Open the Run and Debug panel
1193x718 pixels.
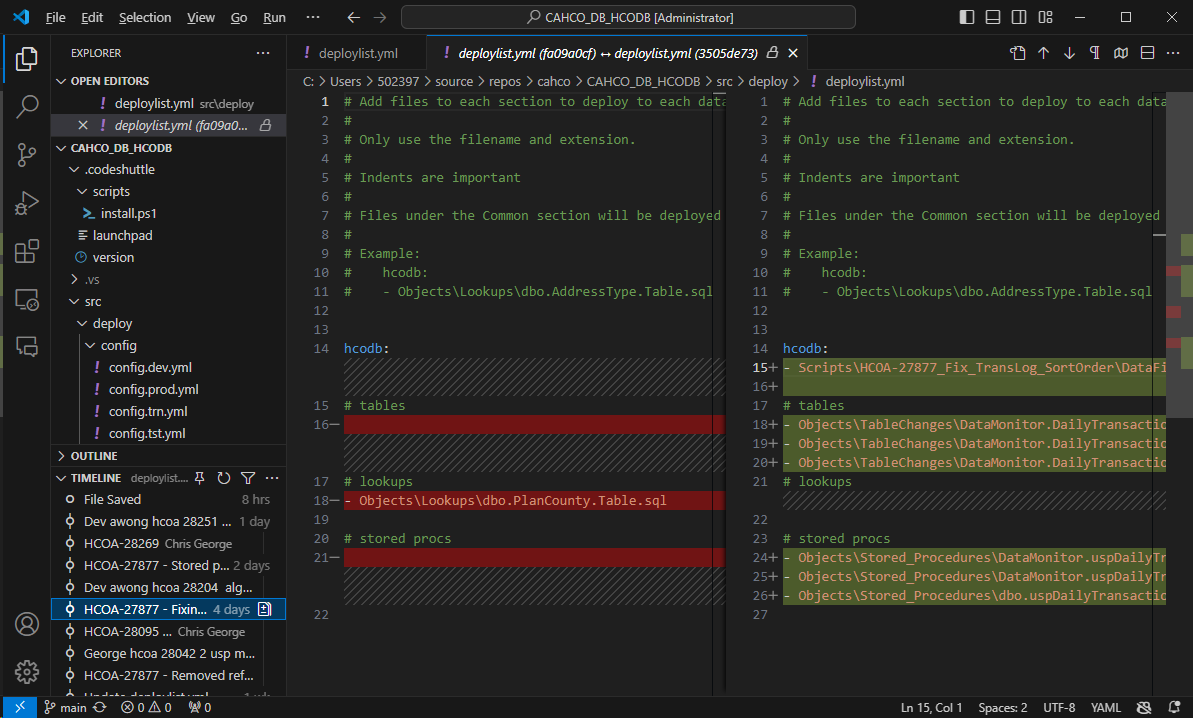(27, 205)
